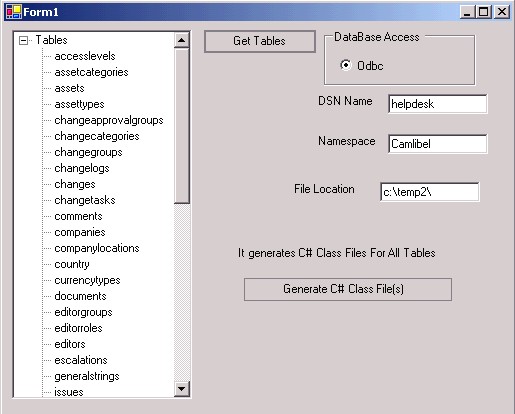This screenshot has width=515, height=414.
Task: Click the DataBase Access group label
Action: tap(377, 37)
